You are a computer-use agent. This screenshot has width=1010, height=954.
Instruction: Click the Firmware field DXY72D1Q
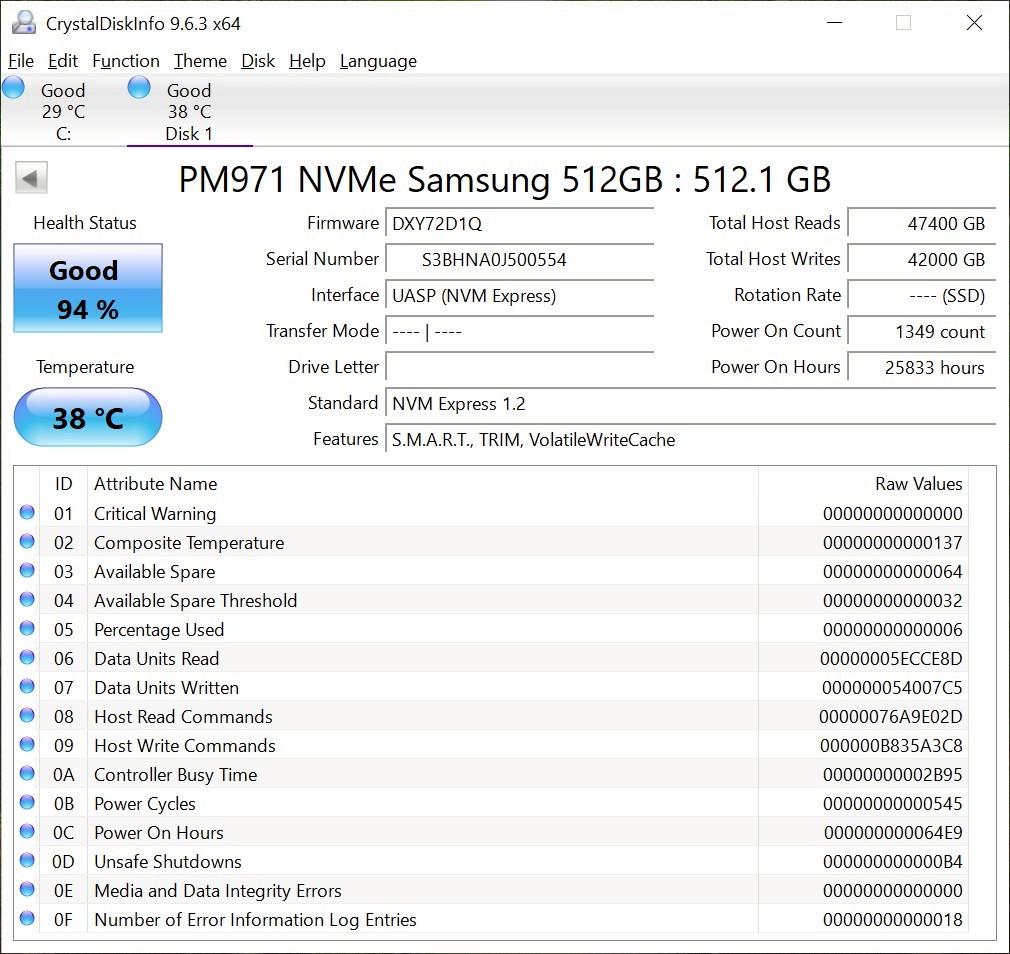[x=519, y=224]
